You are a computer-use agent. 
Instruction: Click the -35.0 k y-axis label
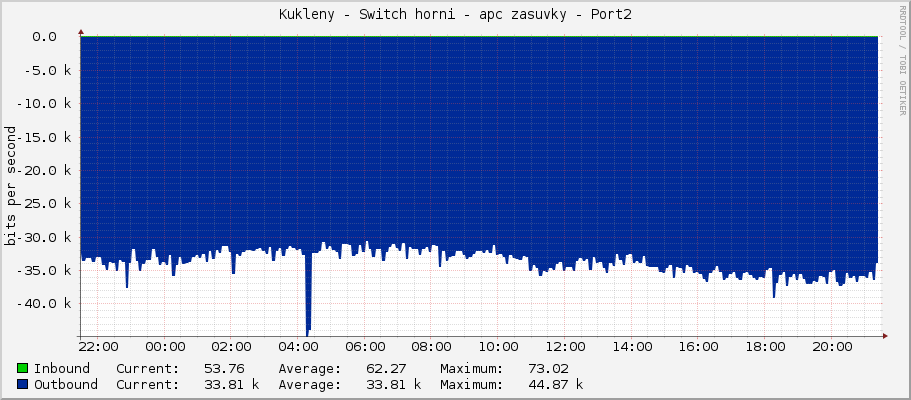(x=46, y=270)
